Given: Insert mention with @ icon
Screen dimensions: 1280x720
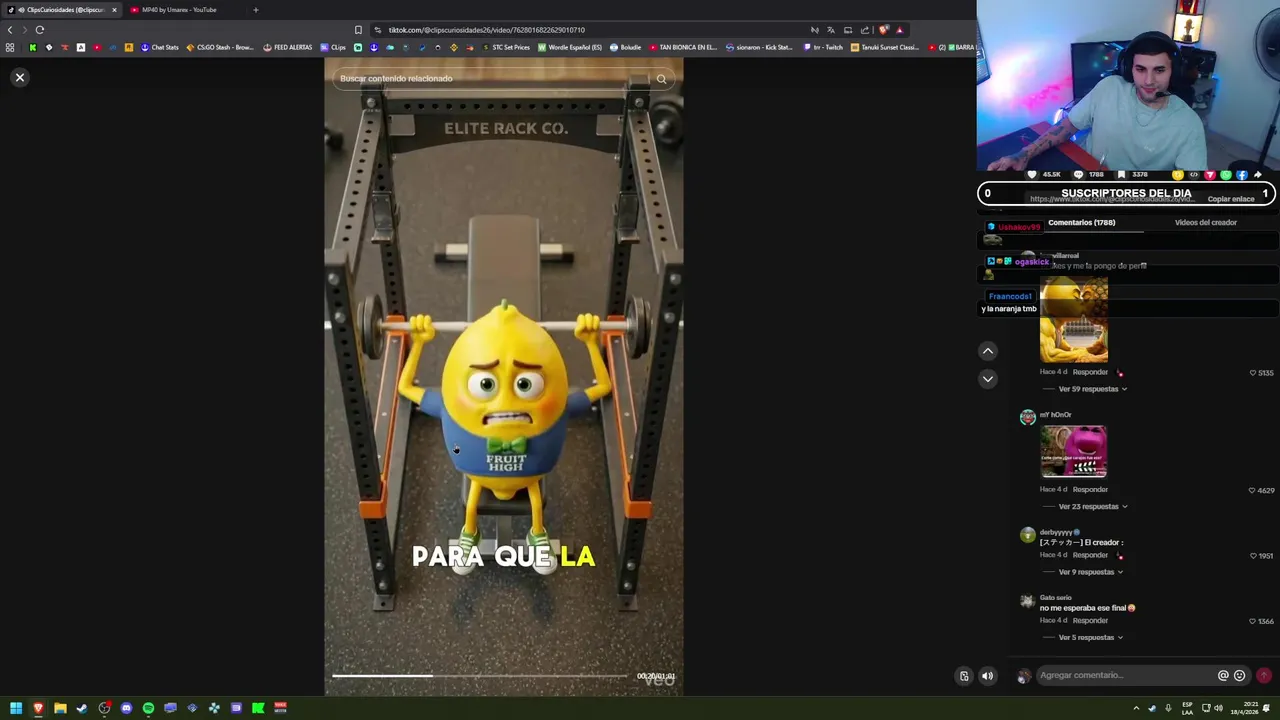Looking at the screenshot, I should pos(1223,675).
